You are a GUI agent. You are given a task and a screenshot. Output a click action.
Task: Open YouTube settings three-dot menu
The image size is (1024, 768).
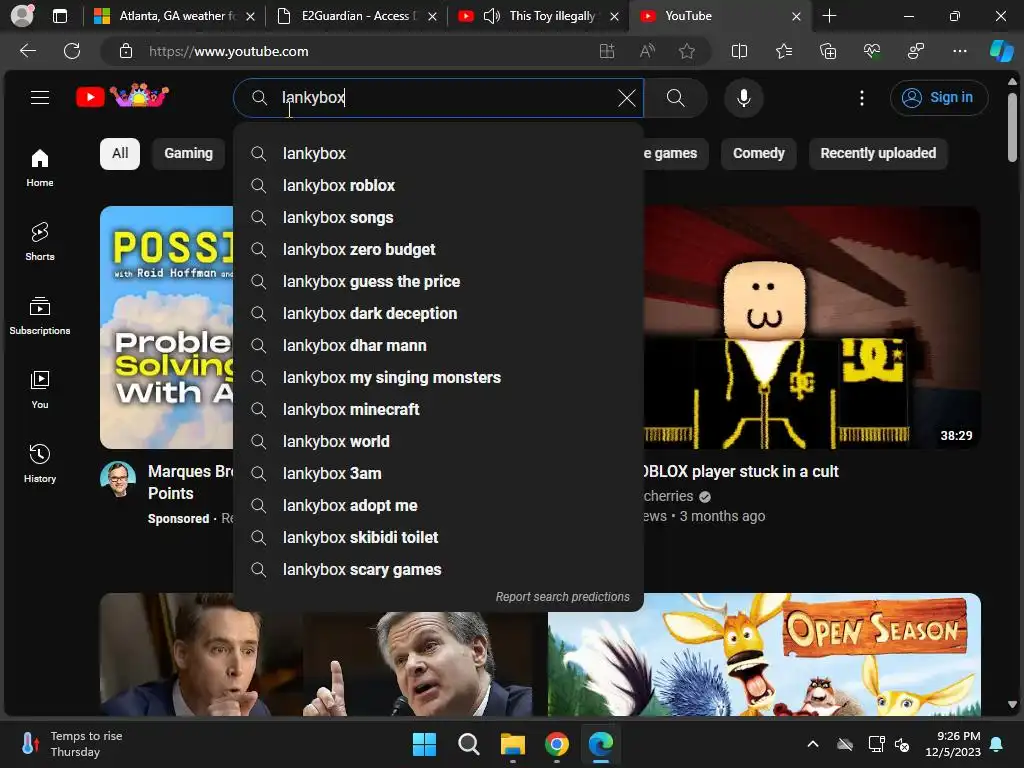pos(861,98)
